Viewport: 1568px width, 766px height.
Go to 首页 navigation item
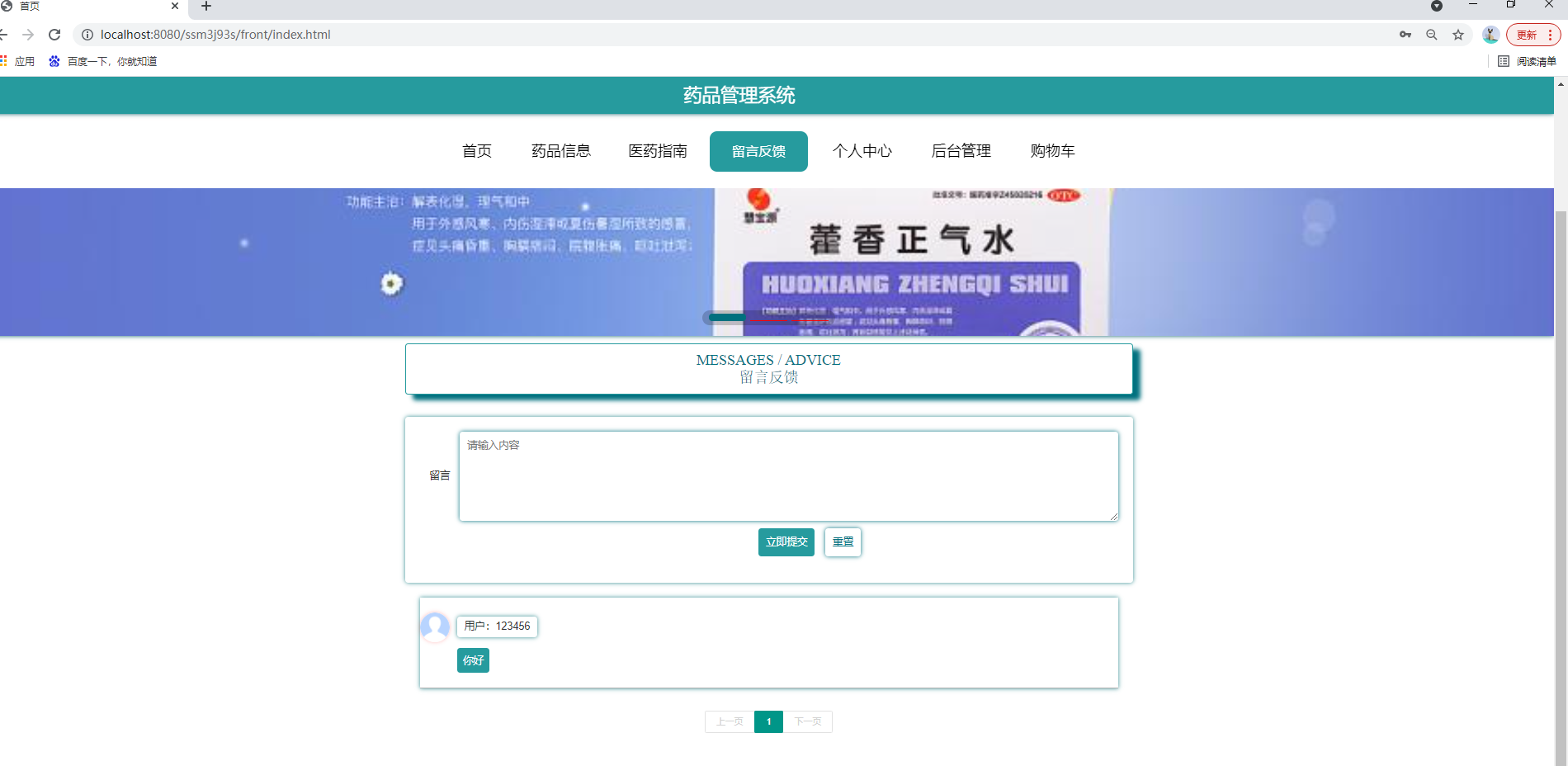477,151
